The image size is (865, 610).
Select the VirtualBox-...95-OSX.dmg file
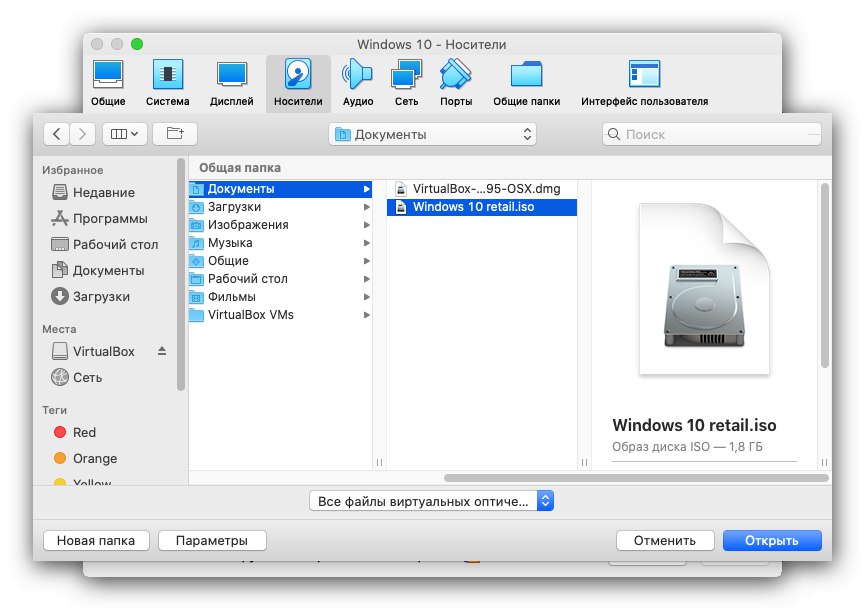[482, 189]
